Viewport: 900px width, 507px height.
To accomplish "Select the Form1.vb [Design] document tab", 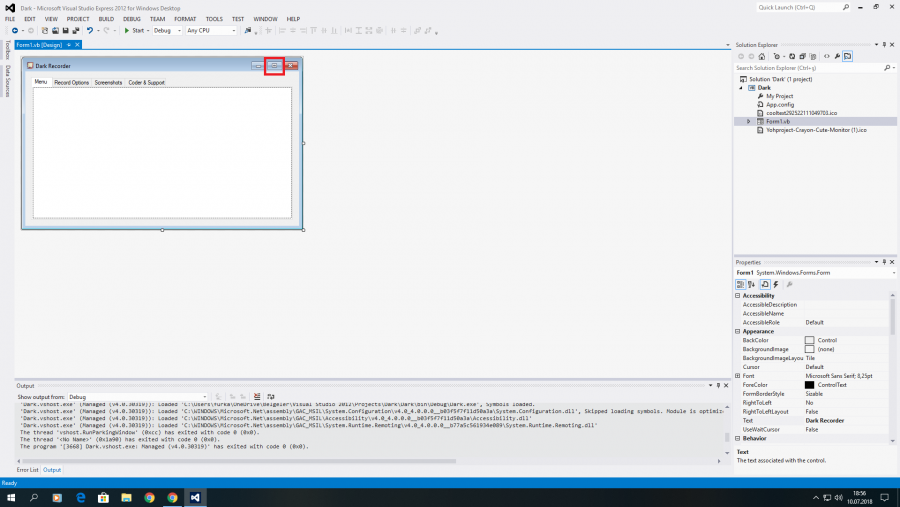I will [x=39, y=45].
